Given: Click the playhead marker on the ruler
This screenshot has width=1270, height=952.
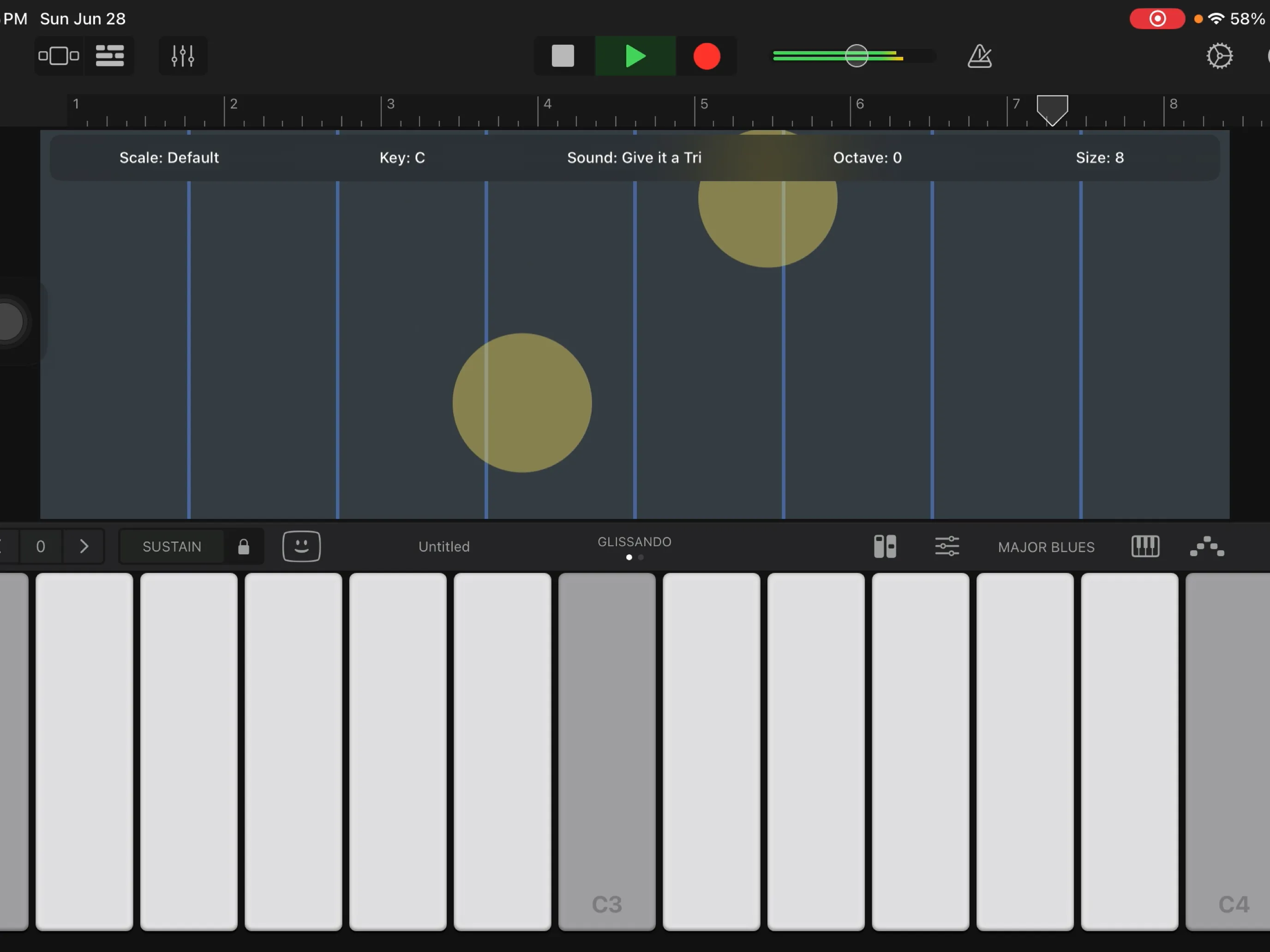Looking at the screenshot, I should click(1052, 110).
